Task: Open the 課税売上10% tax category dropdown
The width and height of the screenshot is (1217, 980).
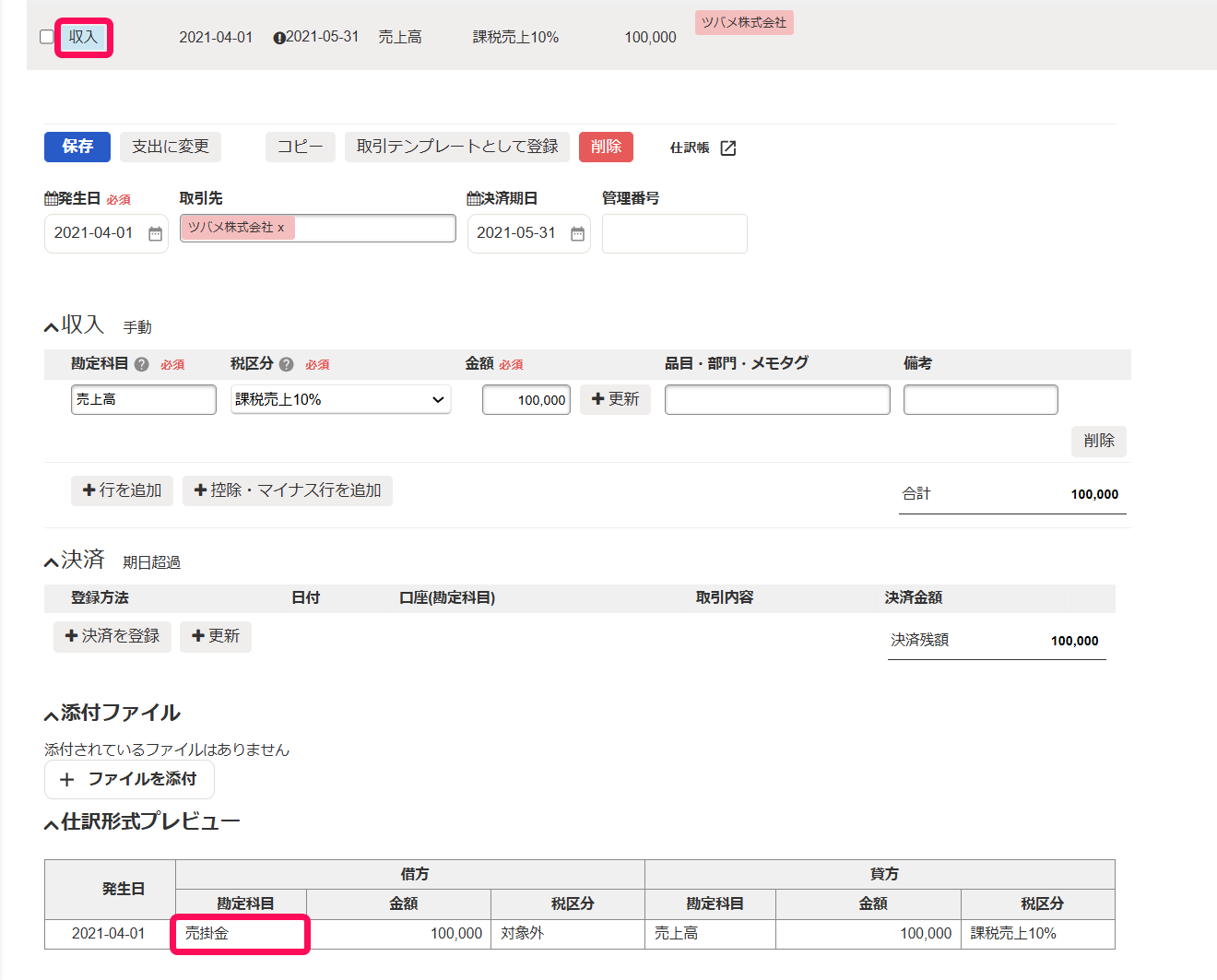Action: coord(340,399)
